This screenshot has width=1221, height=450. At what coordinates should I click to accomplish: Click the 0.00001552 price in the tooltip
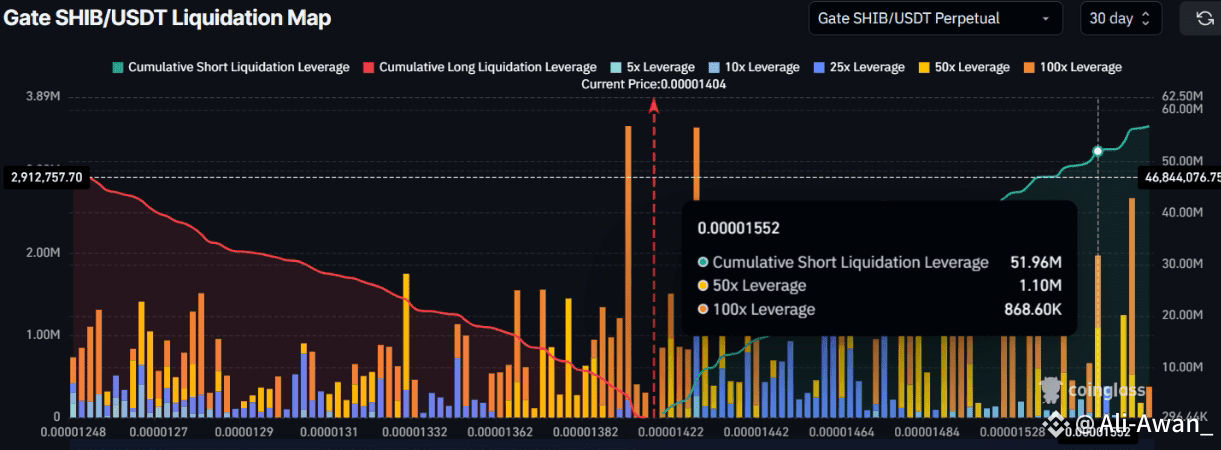(738, 228)
